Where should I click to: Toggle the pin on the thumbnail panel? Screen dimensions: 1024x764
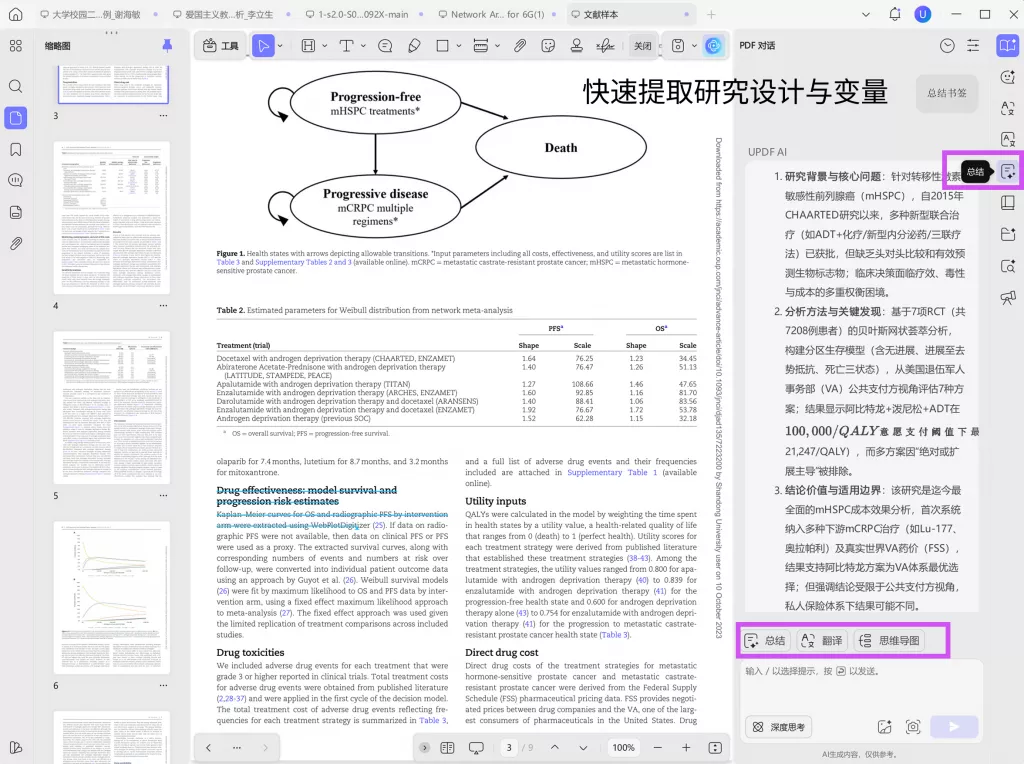click(x=168, y=46)
